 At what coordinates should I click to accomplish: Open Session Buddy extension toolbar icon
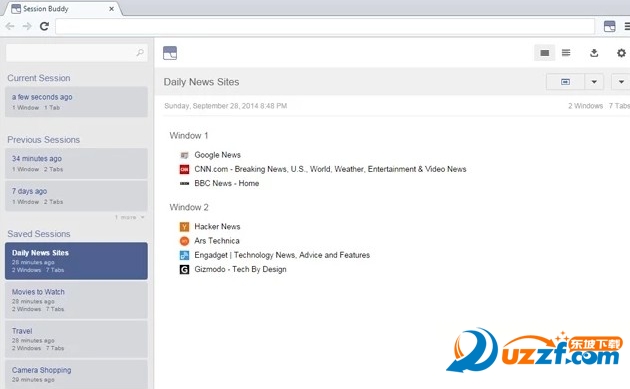610,26
